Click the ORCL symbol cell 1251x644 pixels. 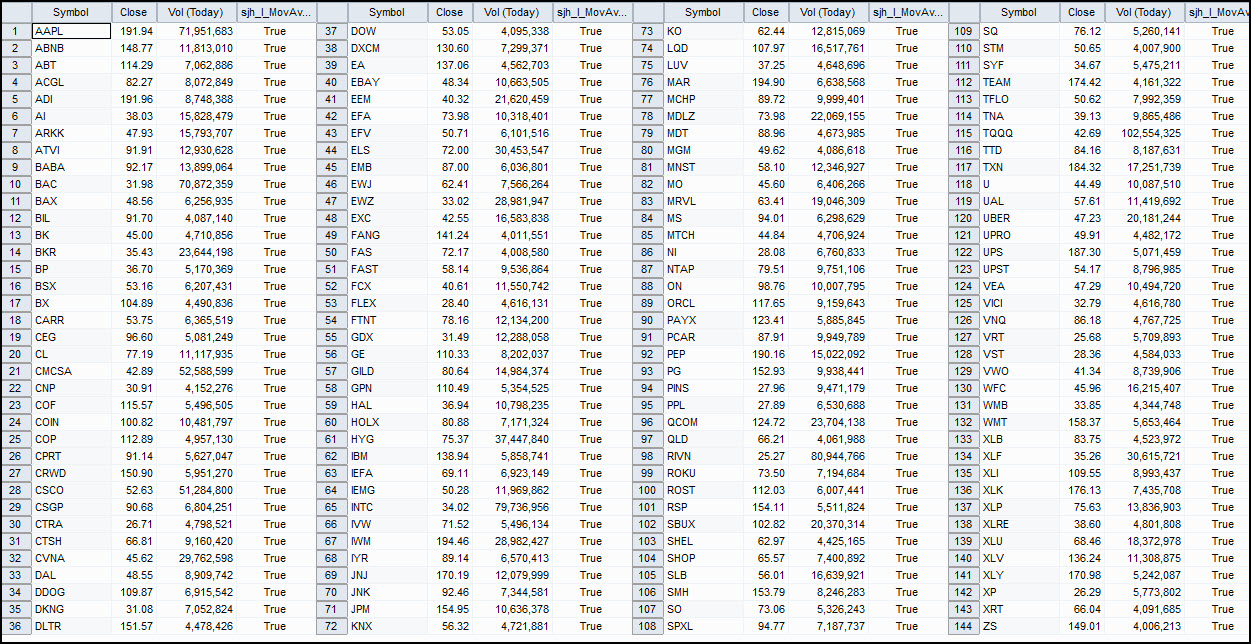(x=703, y=303)
